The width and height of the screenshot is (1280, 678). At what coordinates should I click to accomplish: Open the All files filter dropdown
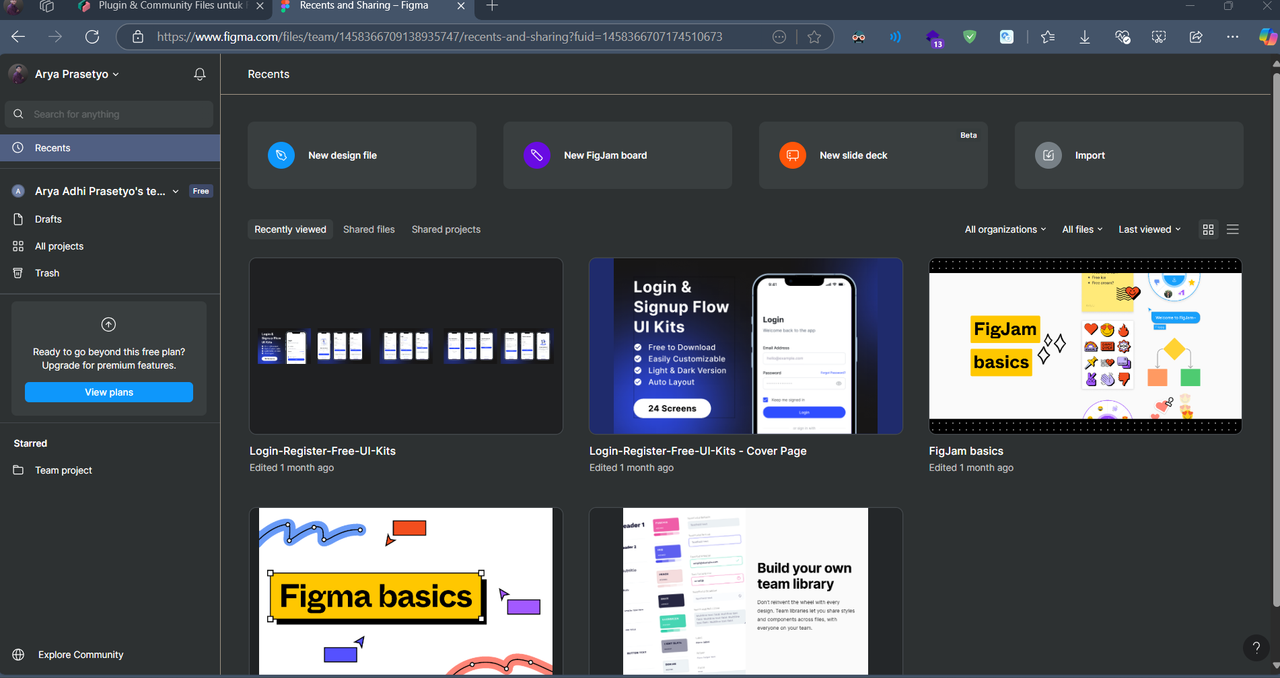point(1082,229)
